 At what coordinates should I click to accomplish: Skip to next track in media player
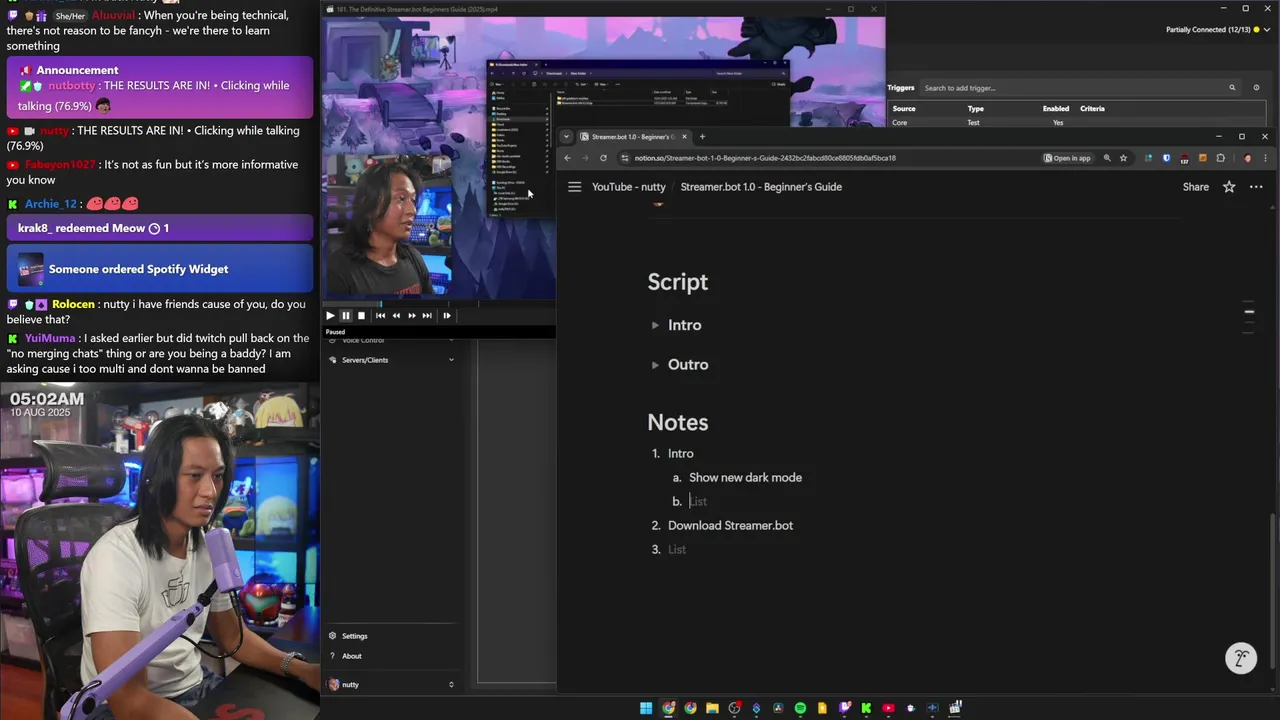coord(427,315)
